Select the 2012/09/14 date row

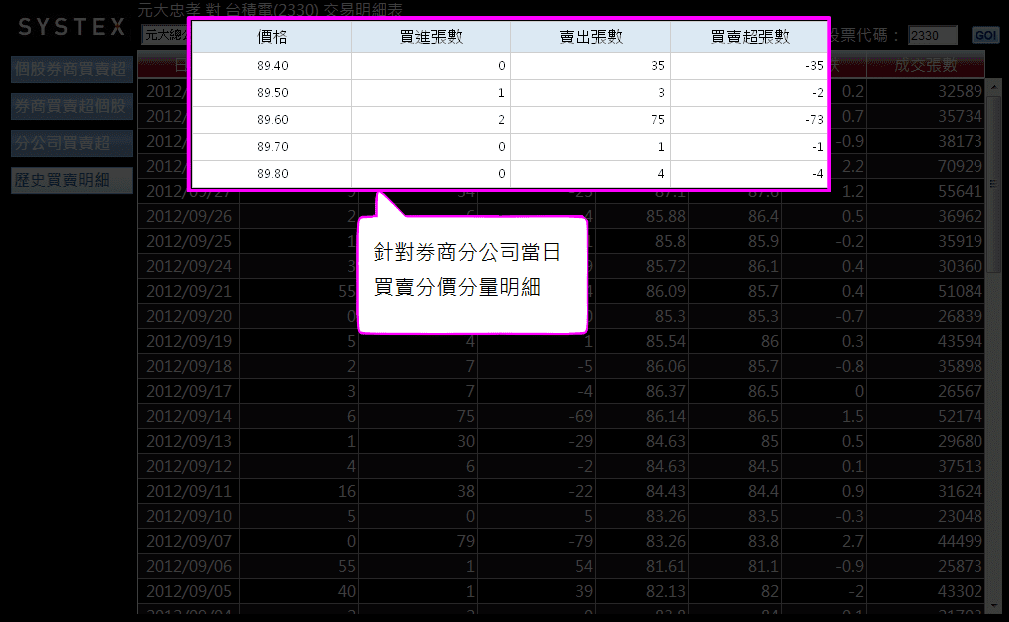coord(191,415)
